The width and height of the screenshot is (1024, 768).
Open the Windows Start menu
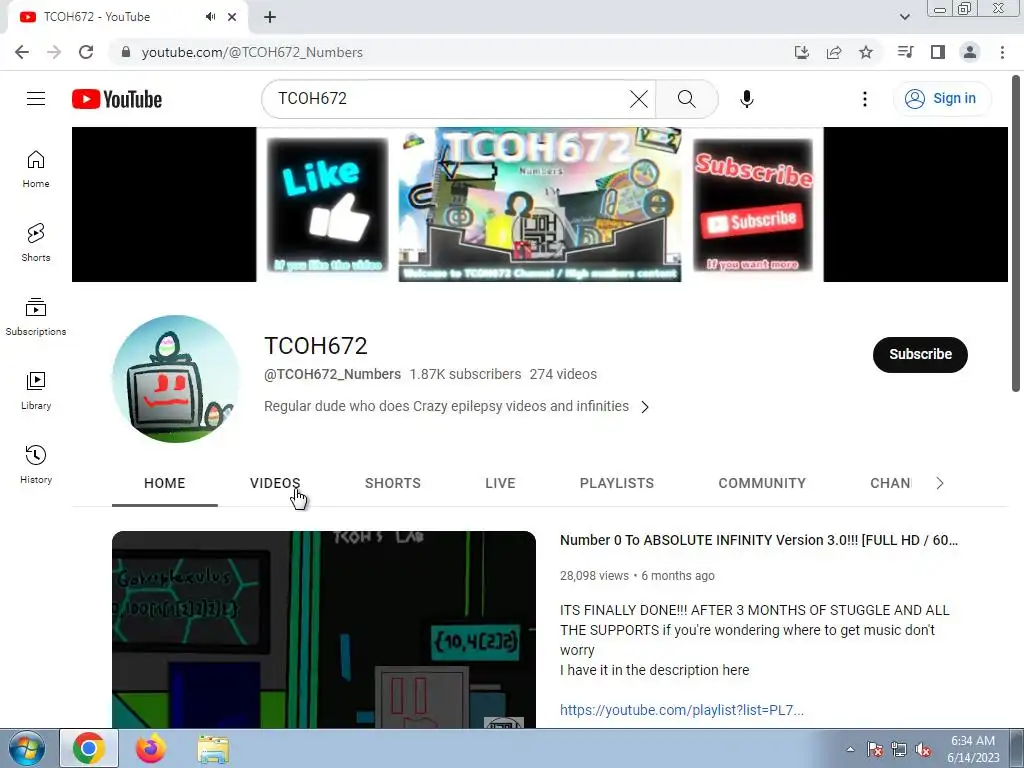click(26, 748)
